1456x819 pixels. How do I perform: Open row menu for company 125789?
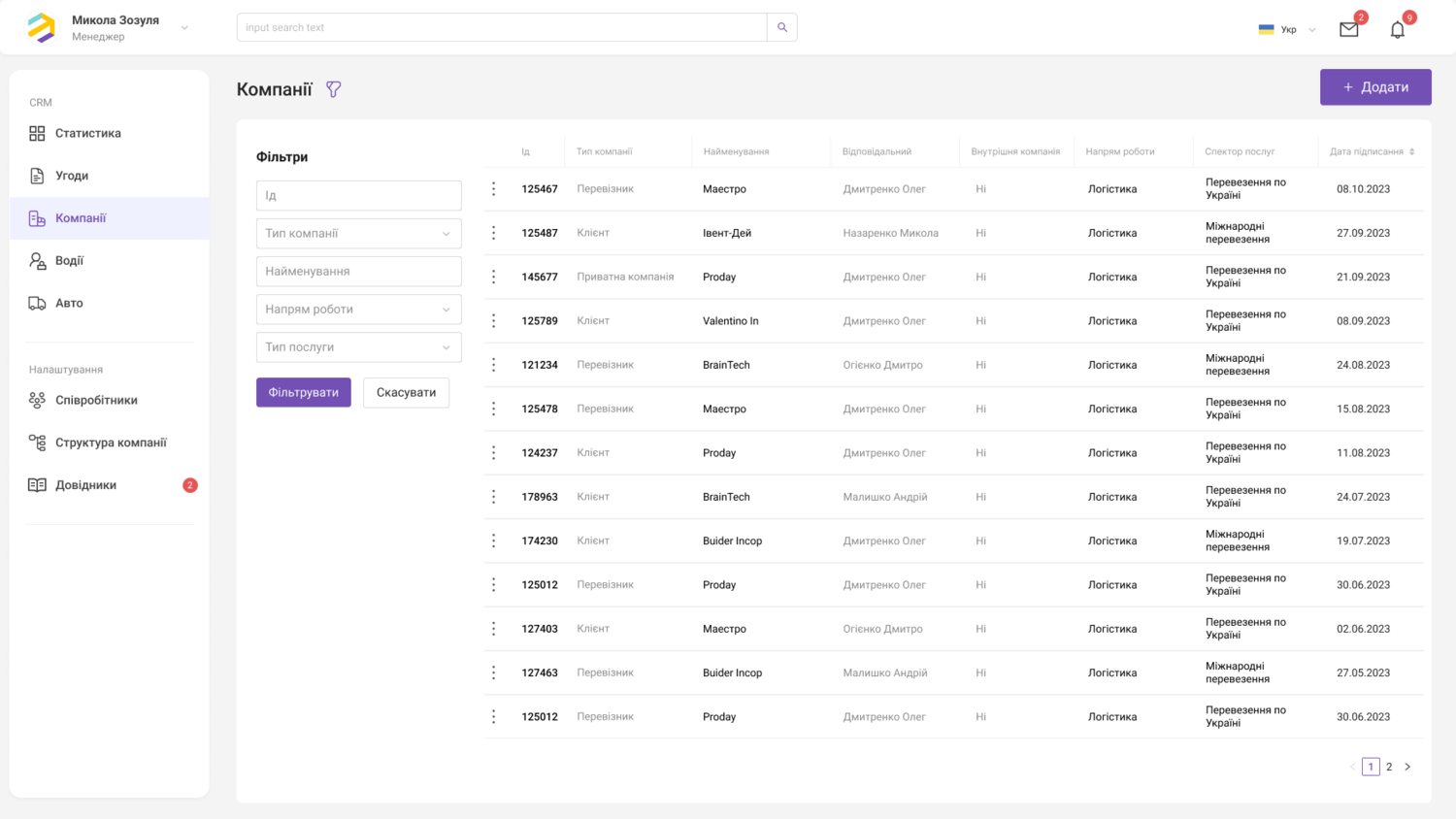pyautogui.click(x=494, y=321)
